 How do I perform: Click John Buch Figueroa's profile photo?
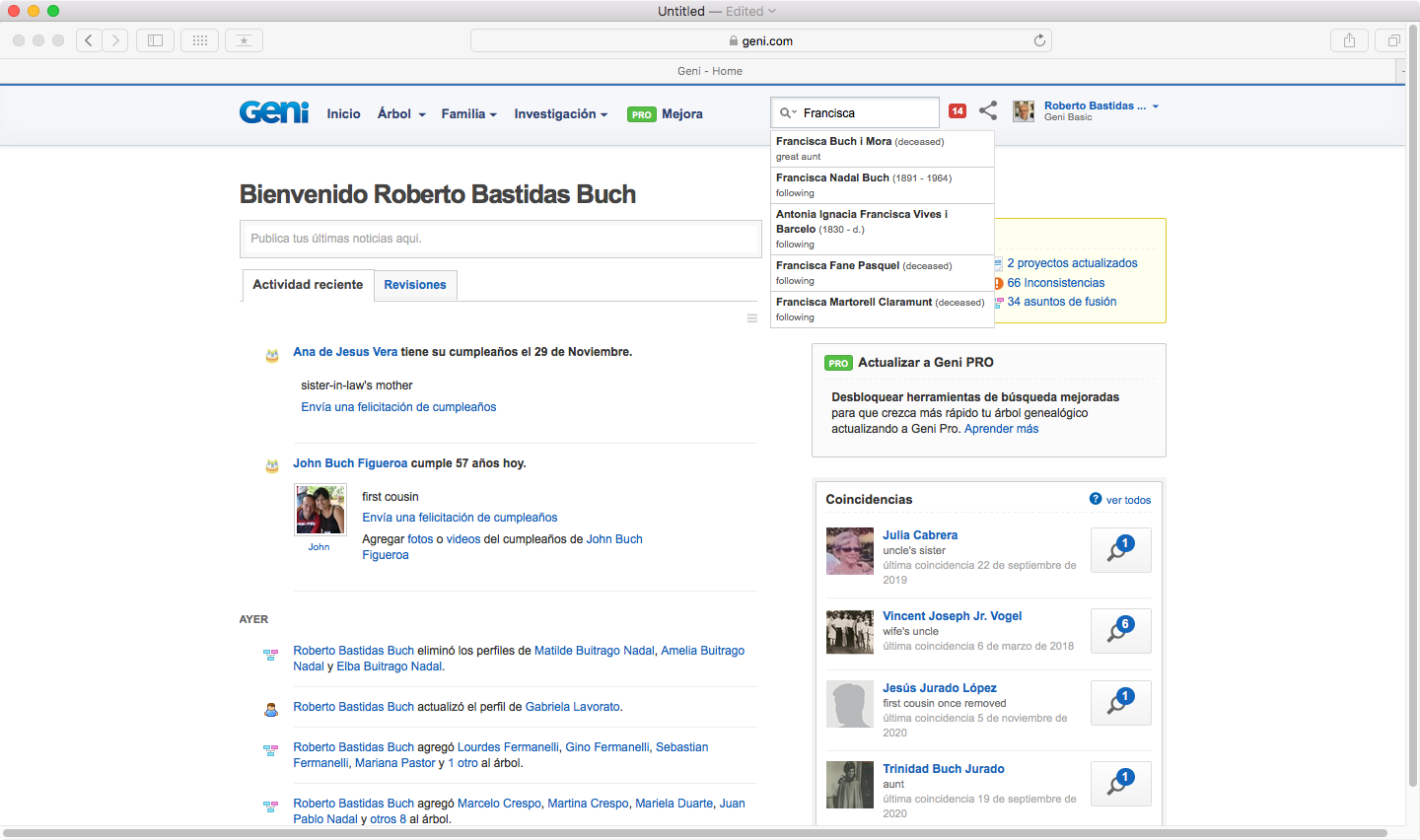pos(320,510)
